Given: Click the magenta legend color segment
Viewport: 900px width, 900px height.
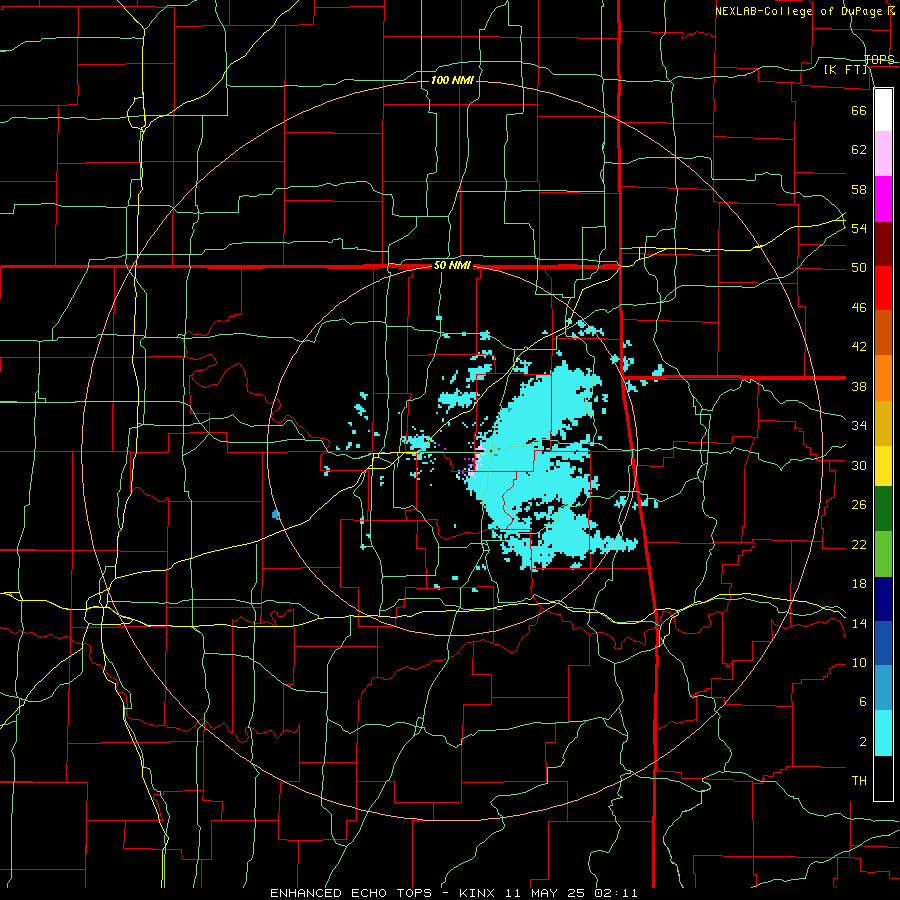Looking at the screenshot, I should click(x=883, y=199).
